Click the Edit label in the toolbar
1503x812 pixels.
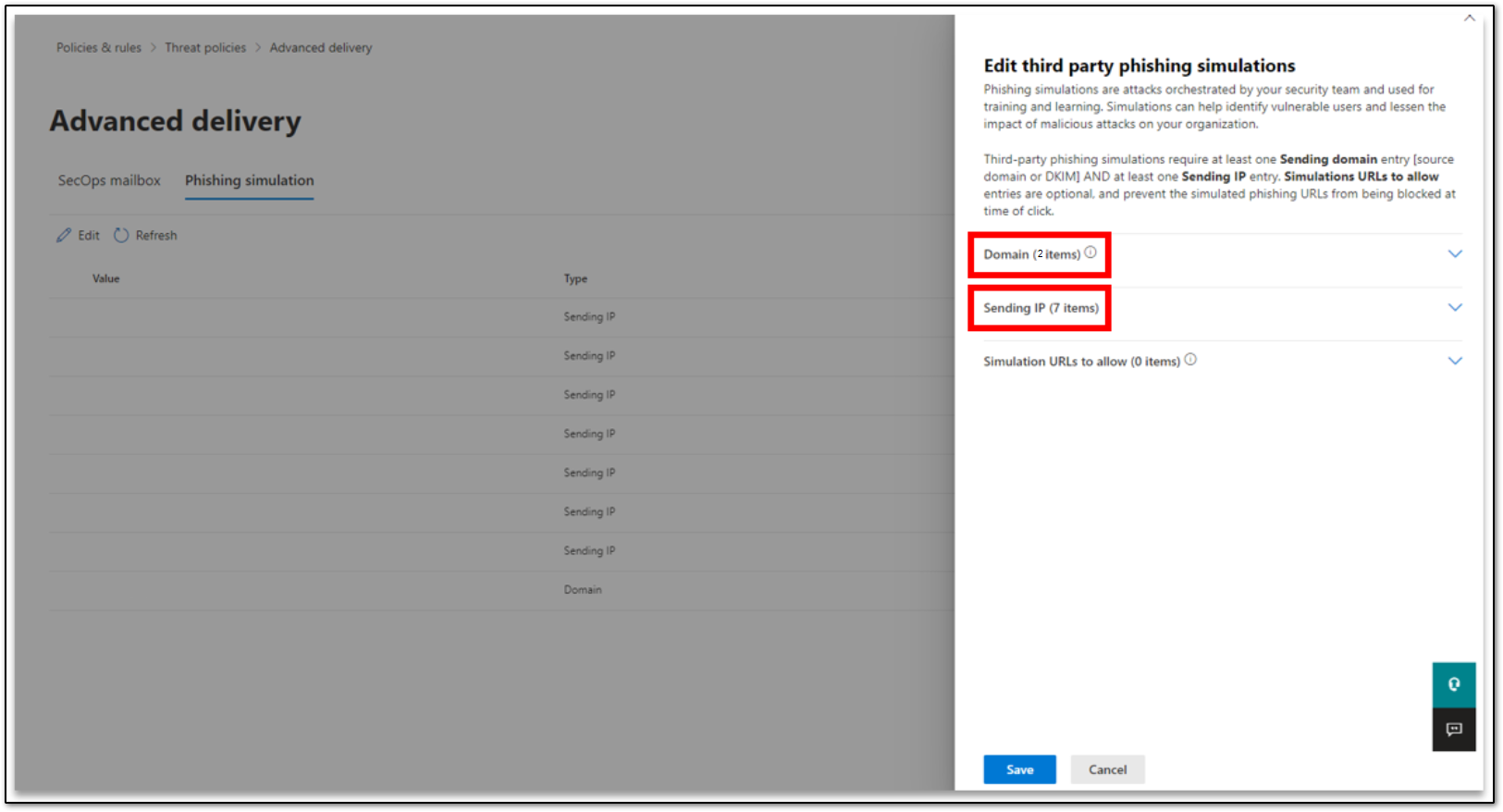[x=89, y=236]
